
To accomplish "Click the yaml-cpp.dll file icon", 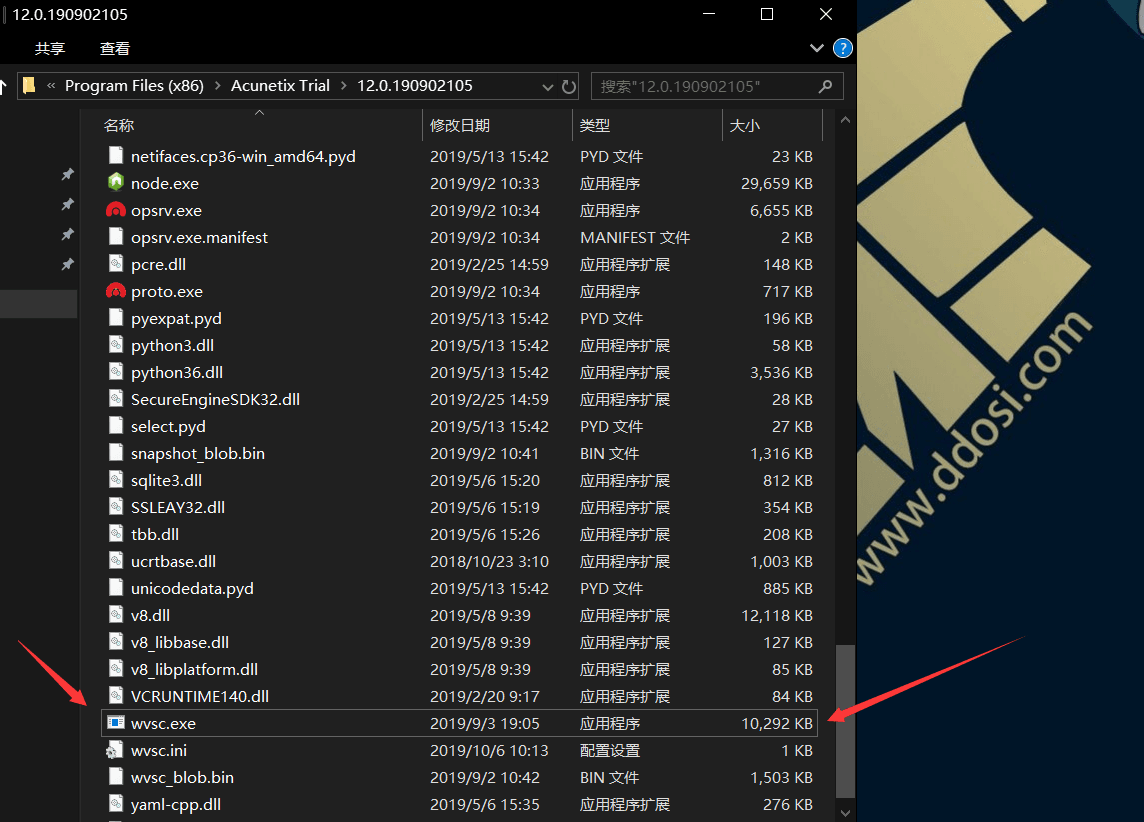I will [x=115, y=803].
